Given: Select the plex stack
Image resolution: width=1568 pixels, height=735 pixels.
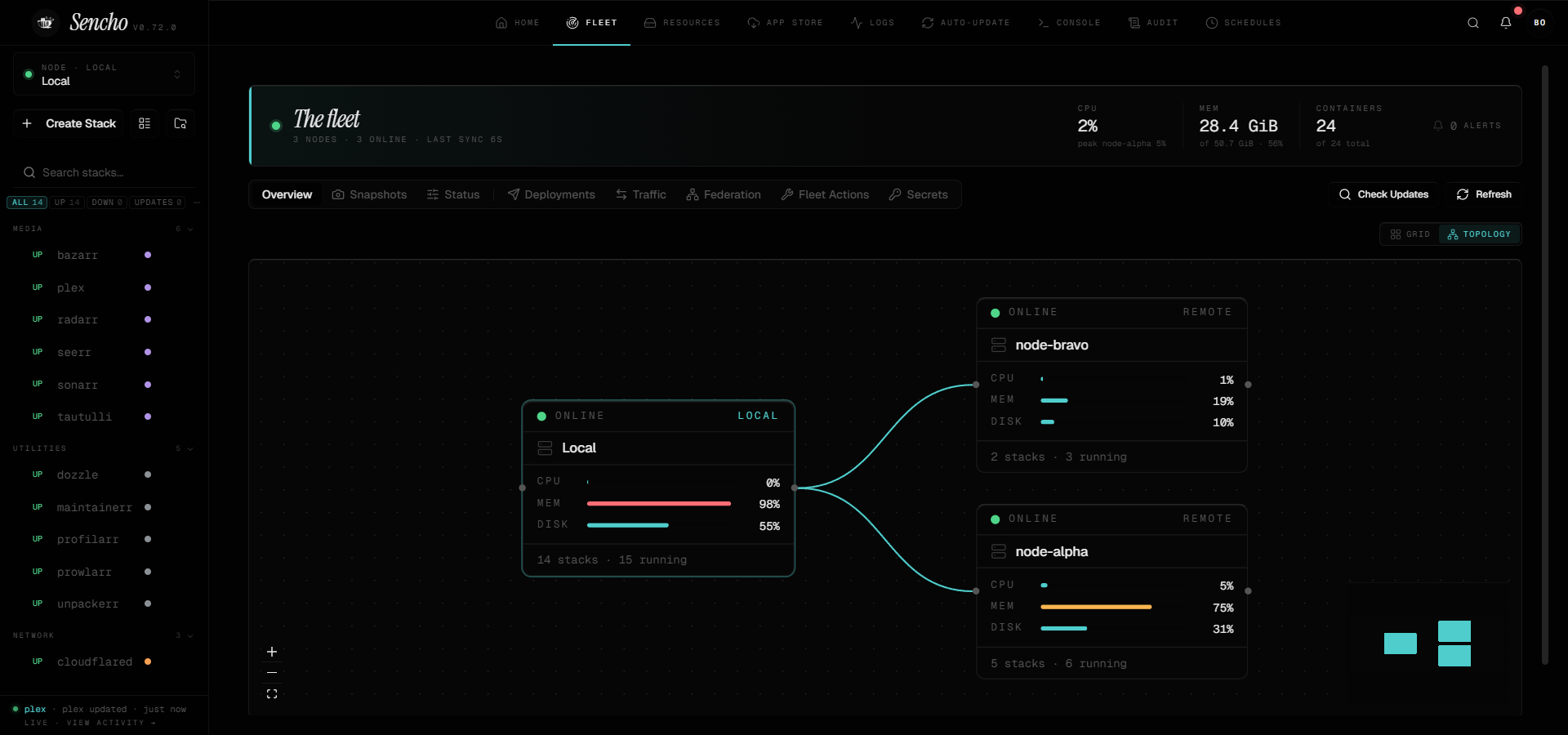Looking at the screenshot, I should (104, 287).
